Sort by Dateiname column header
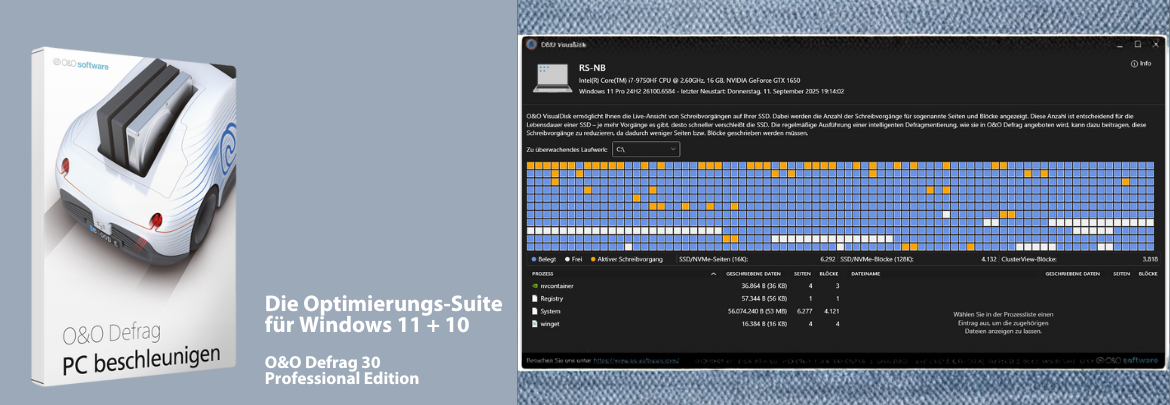The width and height of the screenshot is (1170, 405). coord(866,273)
